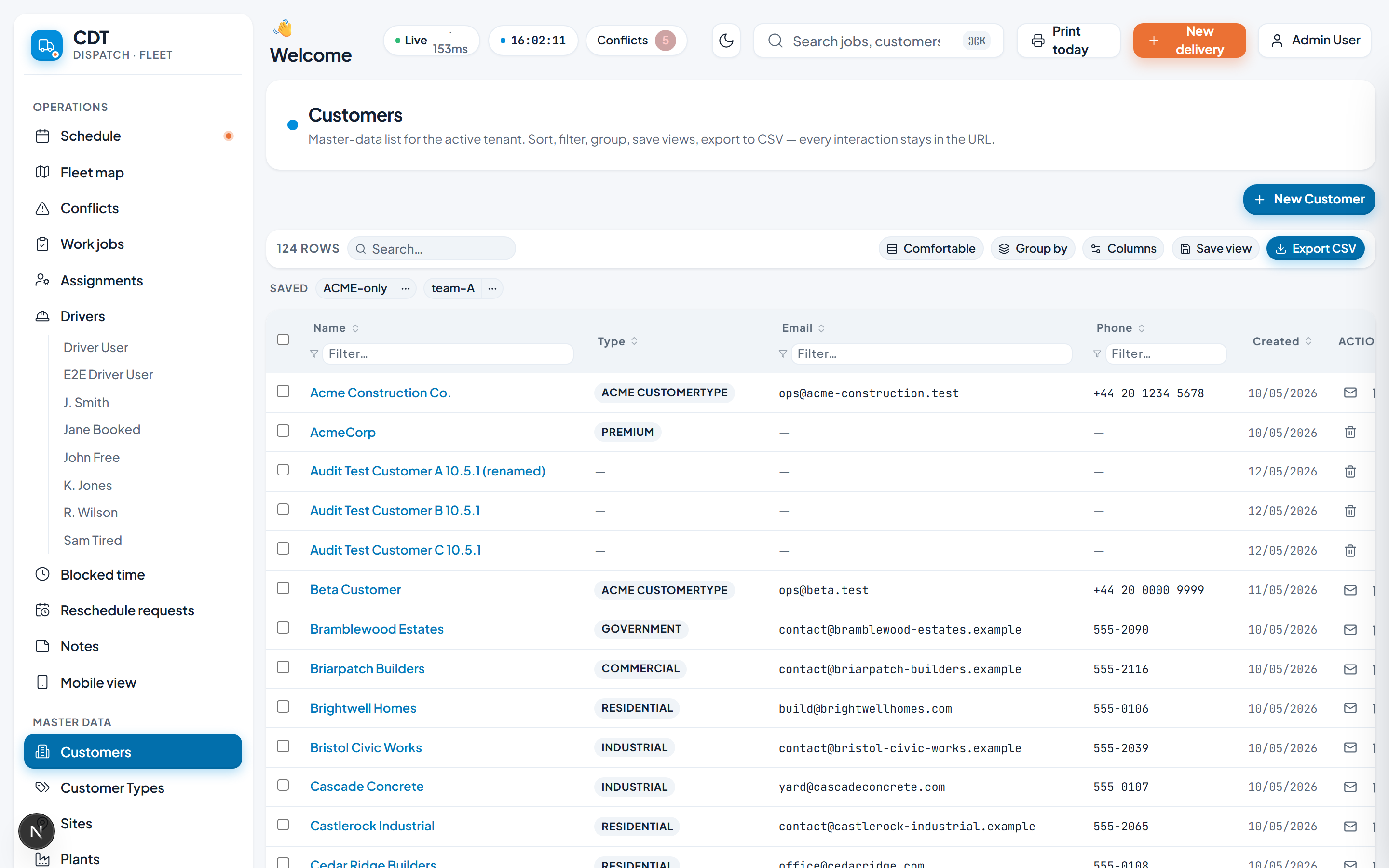1389x868 pixels.
Task: Click the New Customer button
Action: pos(1308,199)
